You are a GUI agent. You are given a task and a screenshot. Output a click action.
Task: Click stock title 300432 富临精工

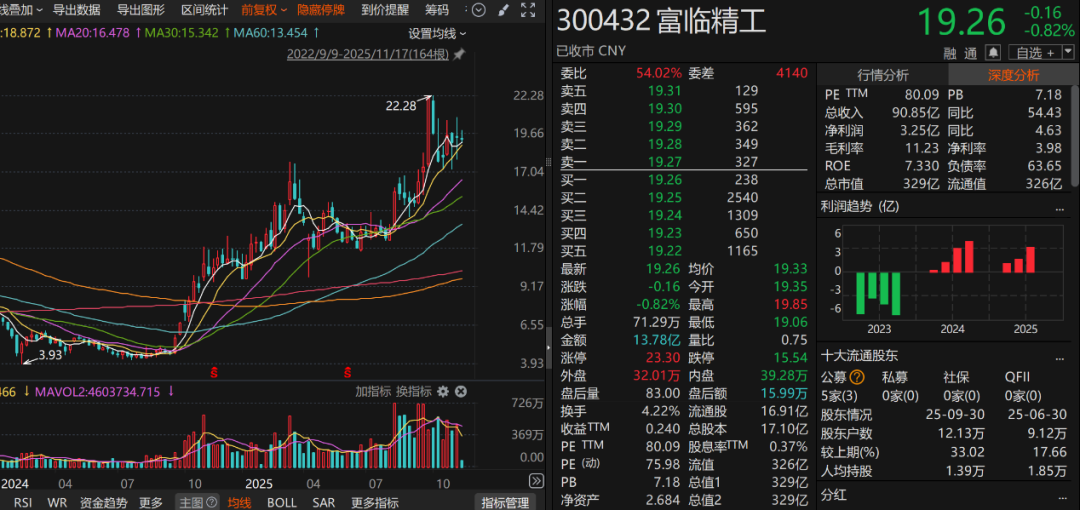point(661,21)
